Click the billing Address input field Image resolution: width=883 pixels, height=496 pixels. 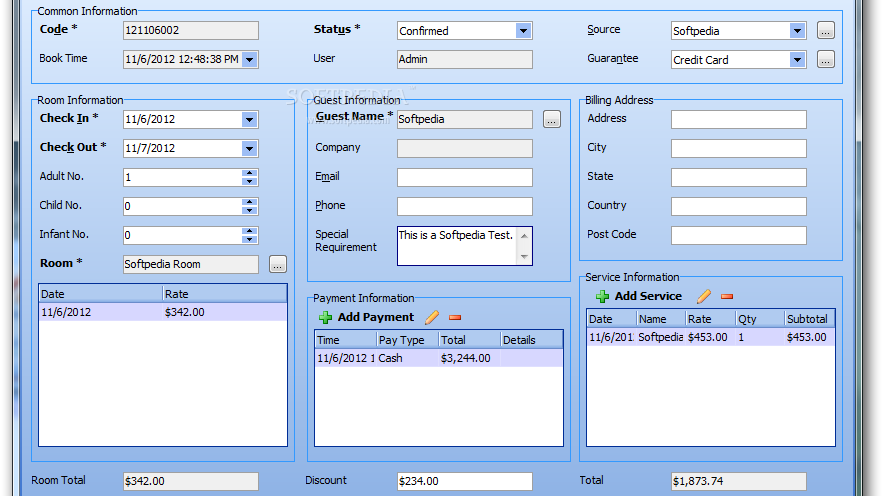(x=738, y=119)
